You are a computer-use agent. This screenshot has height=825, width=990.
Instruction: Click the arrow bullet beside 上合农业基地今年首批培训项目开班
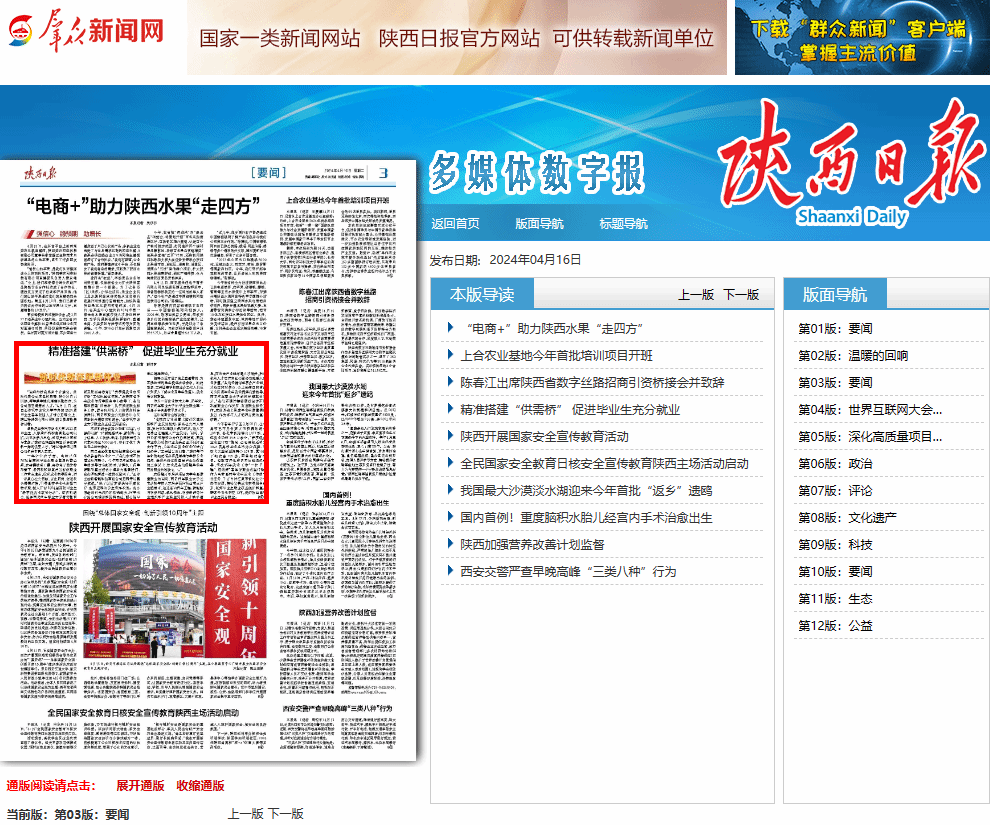pos(450,354)
